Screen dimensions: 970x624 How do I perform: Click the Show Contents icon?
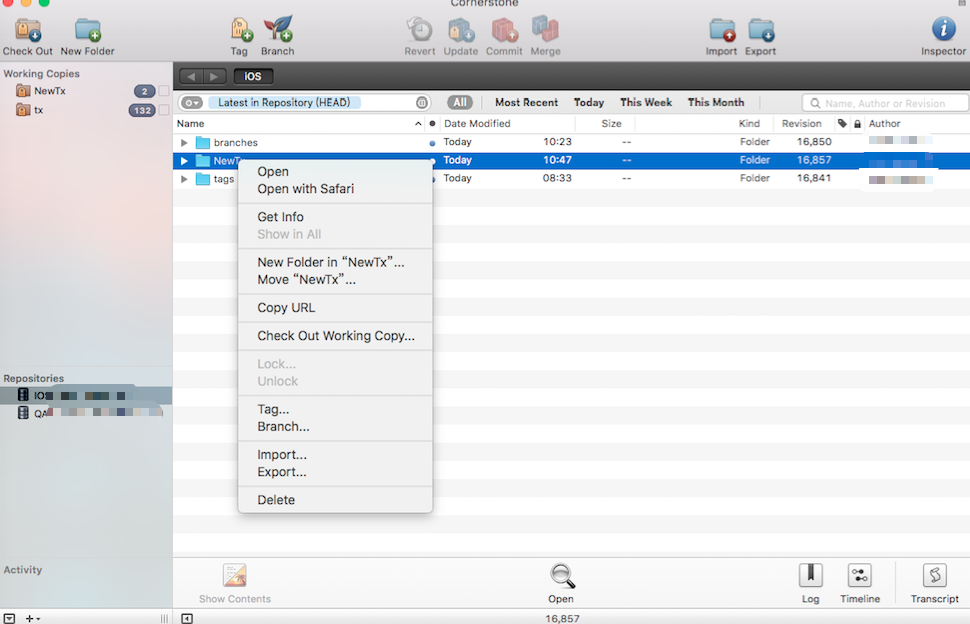pos(235,575)
